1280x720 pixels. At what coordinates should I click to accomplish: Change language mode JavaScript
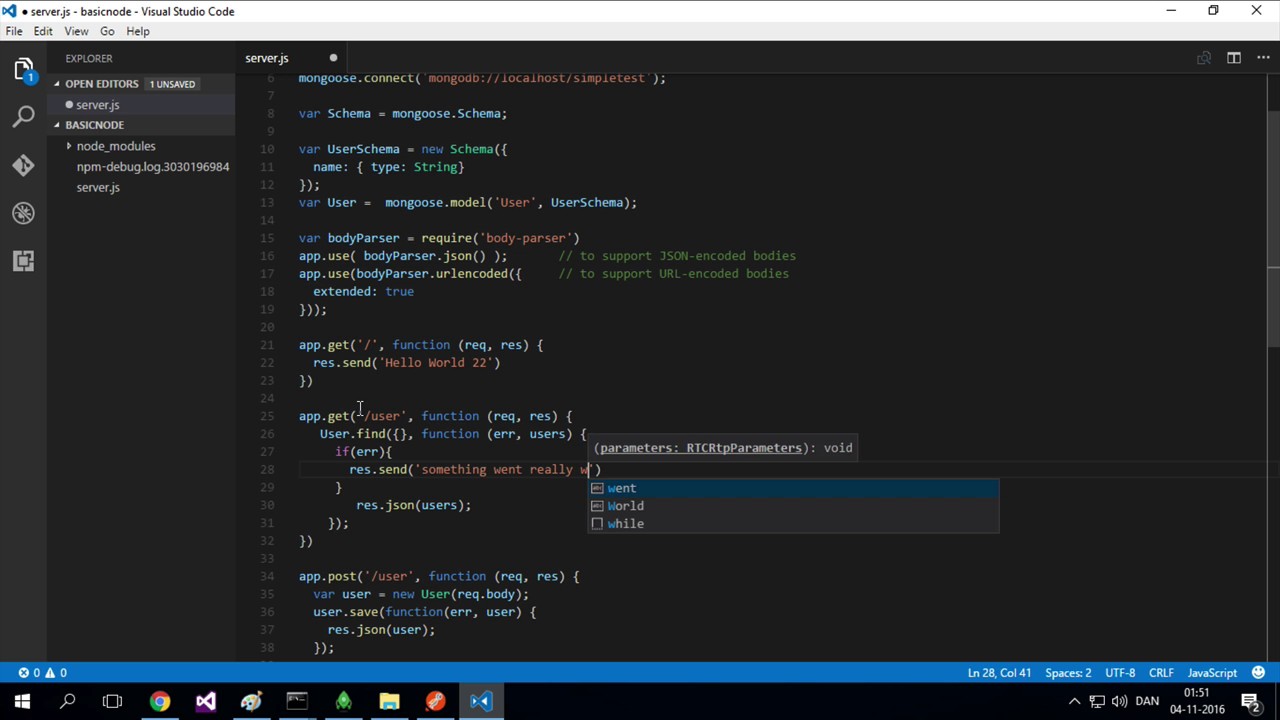click(1212, 673)
